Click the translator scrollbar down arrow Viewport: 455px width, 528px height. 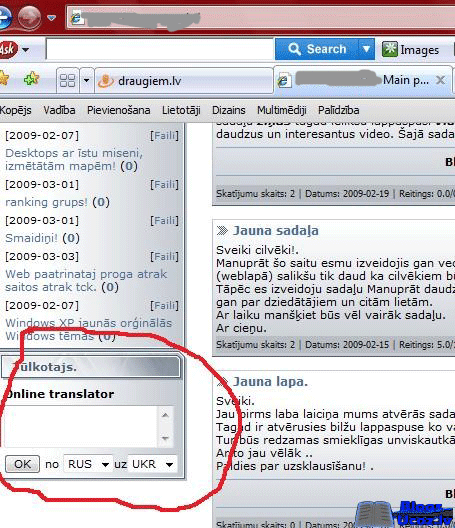(165, 438)
